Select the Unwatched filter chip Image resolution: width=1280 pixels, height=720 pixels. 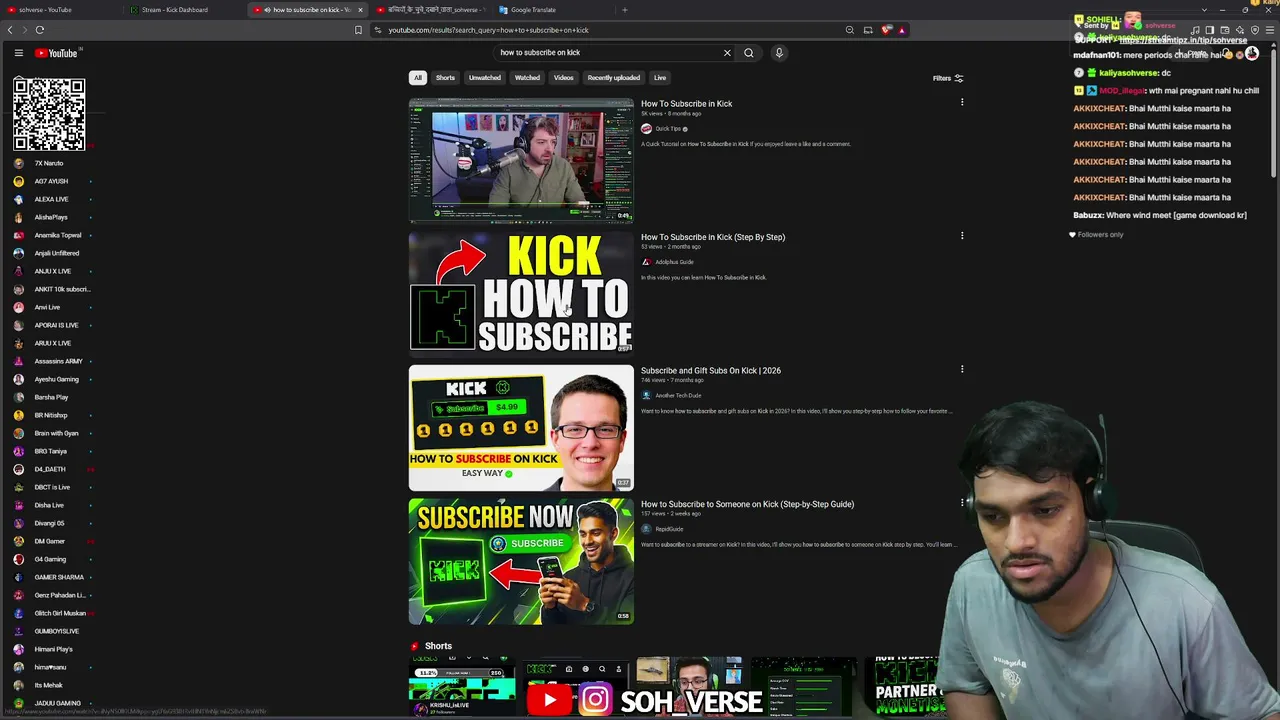[485, 78]
